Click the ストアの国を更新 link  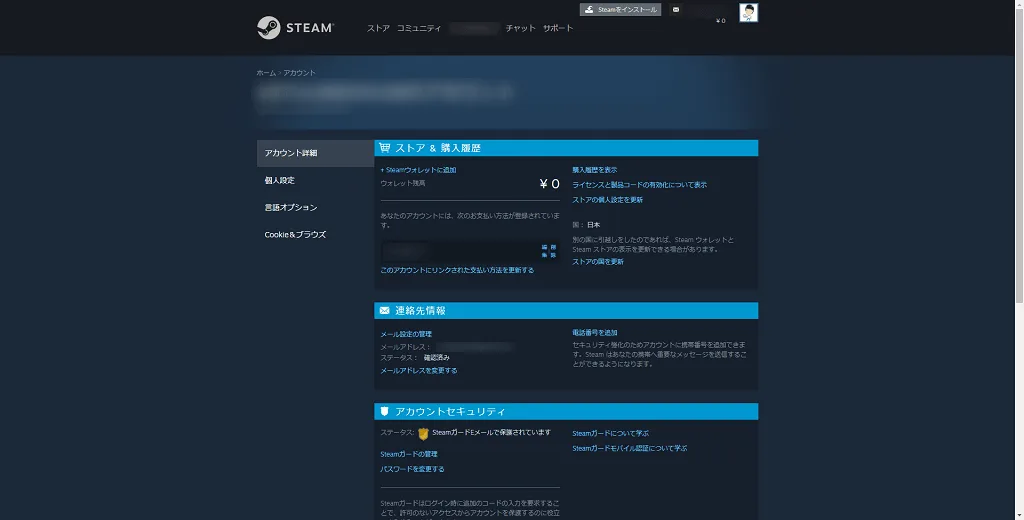point(598,261)
